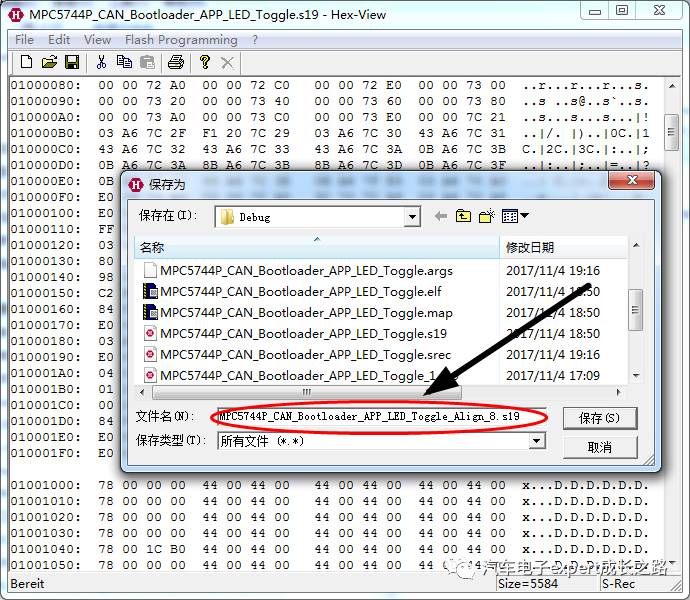
Task: Click the New file toolbar icon
Action: [x=26, y=62]
